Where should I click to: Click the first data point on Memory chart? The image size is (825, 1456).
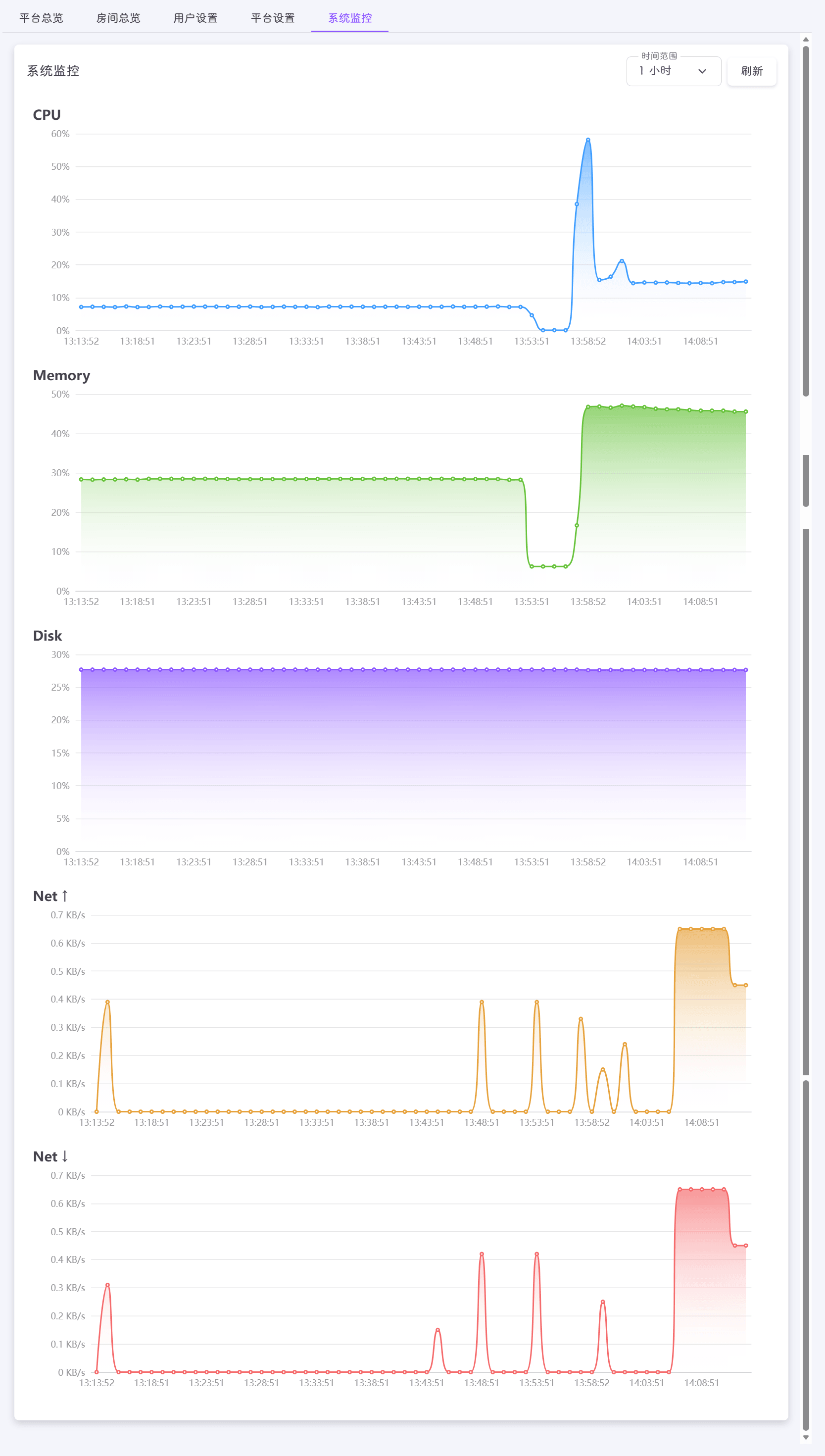coord(81,480)
